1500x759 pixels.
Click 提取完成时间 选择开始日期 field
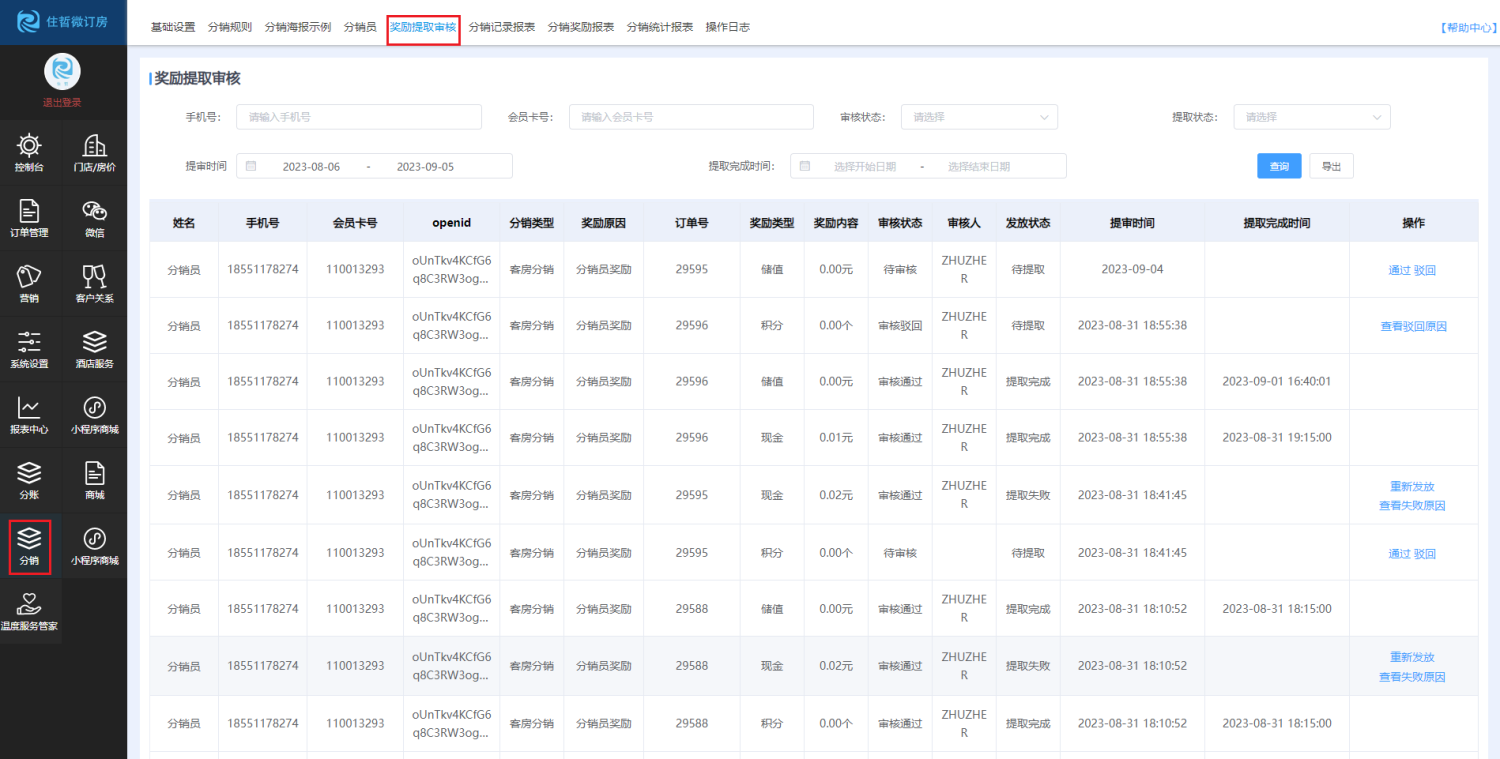[865, 167]
